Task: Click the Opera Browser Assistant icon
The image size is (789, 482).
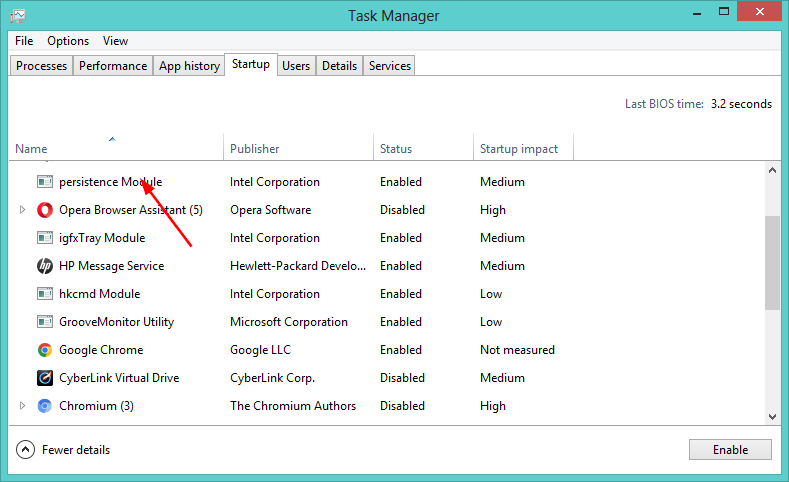Action: tap(45, 210)
